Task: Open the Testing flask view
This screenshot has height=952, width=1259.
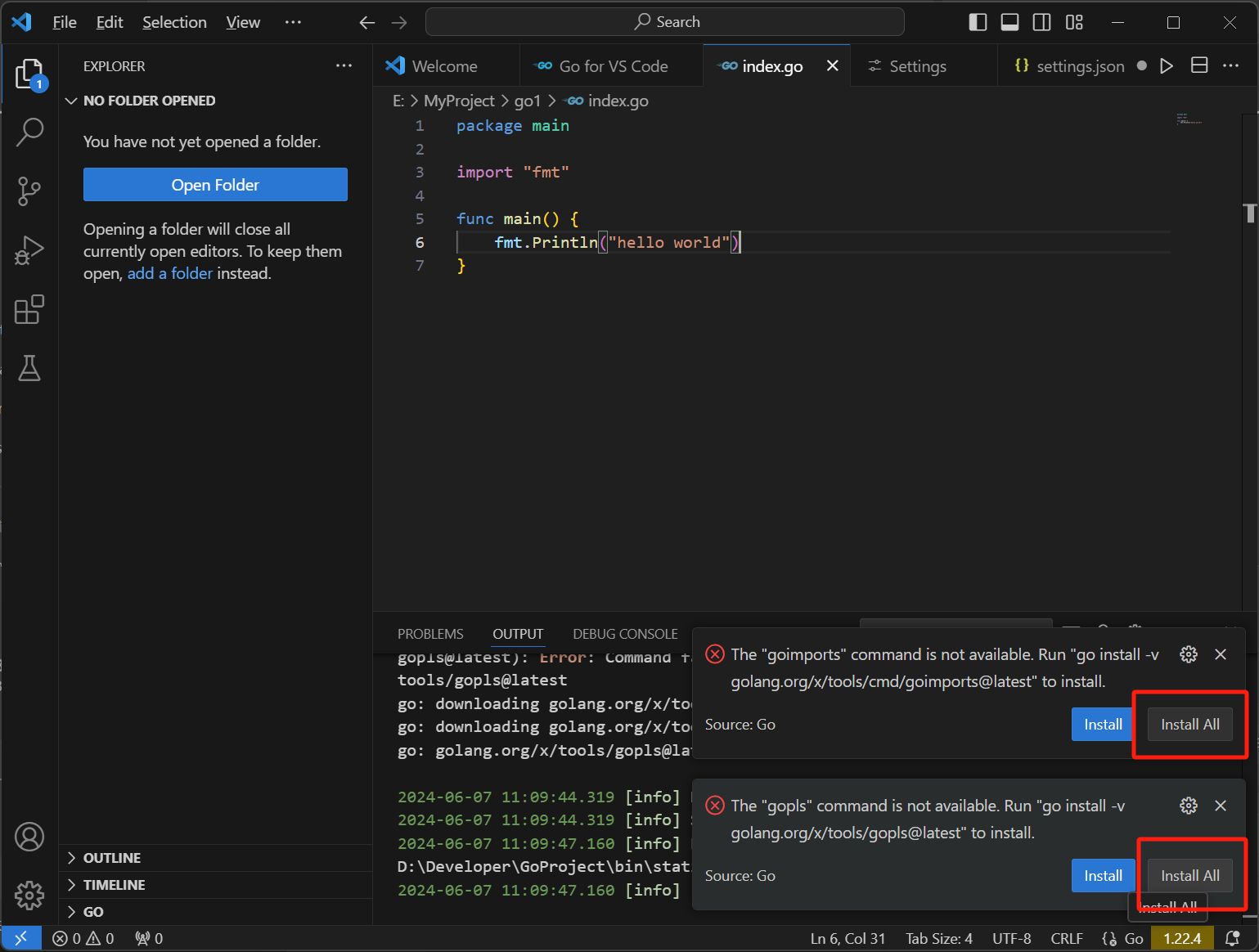Action: pyautogui.click(x=29, y=368)
